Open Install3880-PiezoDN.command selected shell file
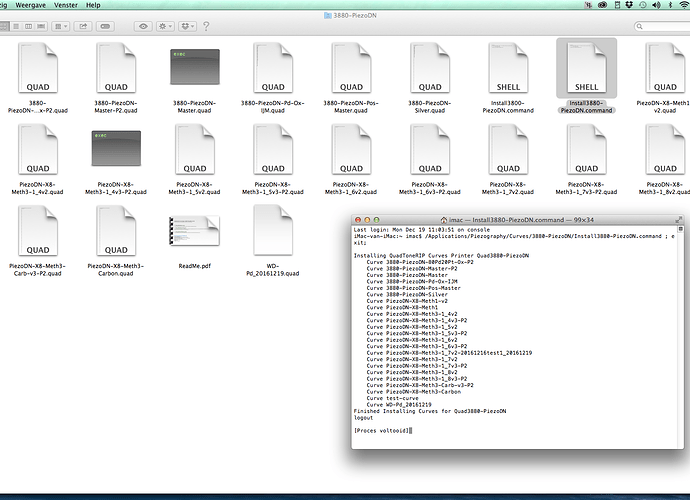Image resolution: width=690 pixels, height=500 pixels. pyautogui.click(x=587, y=70)
